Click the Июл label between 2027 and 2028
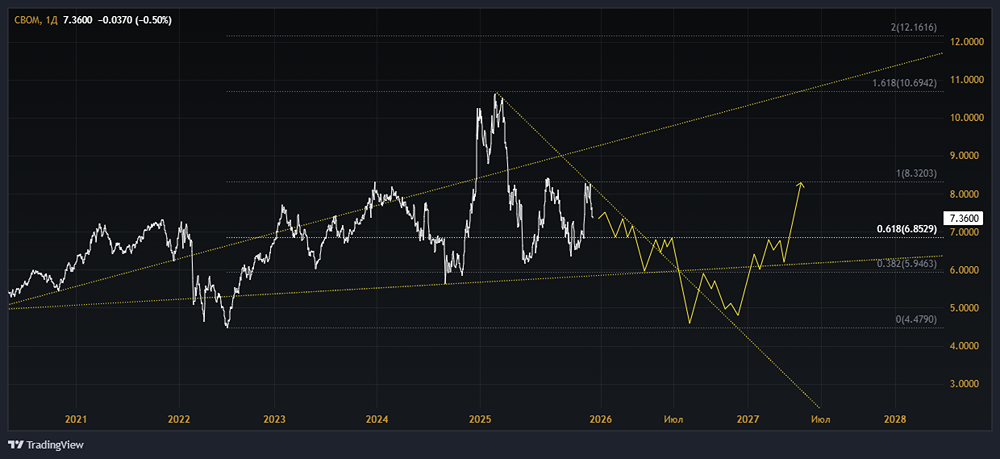This screenshot has width=1000, height=459. tap(820, 419)
